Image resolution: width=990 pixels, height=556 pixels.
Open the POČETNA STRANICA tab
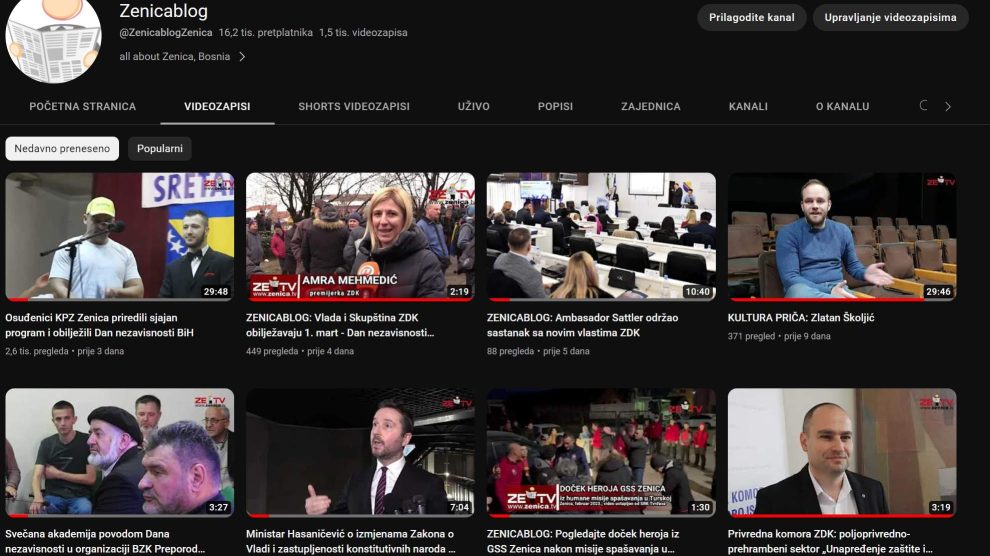coord(83,106)
